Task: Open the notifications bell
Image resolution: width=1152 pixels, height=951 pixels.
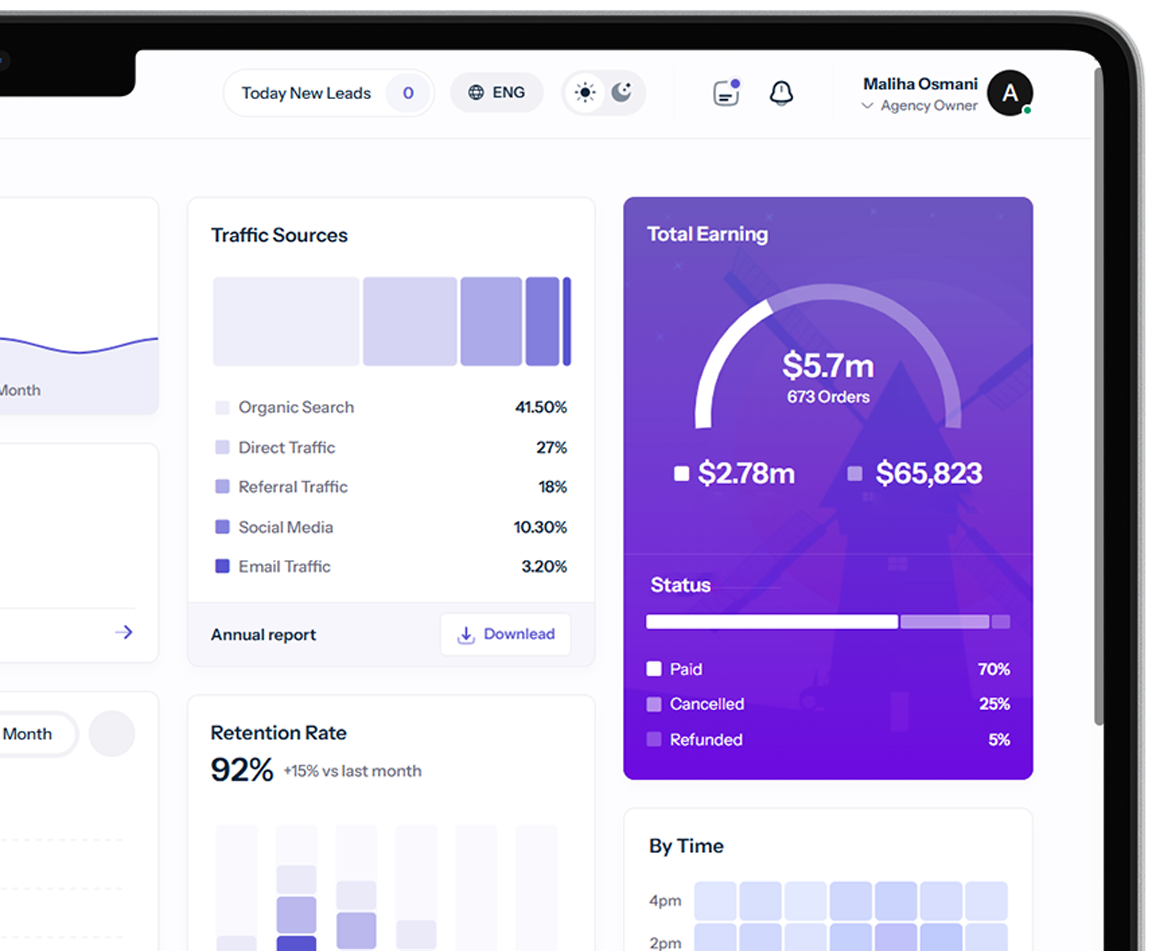Action: click(x=781, y=93)
